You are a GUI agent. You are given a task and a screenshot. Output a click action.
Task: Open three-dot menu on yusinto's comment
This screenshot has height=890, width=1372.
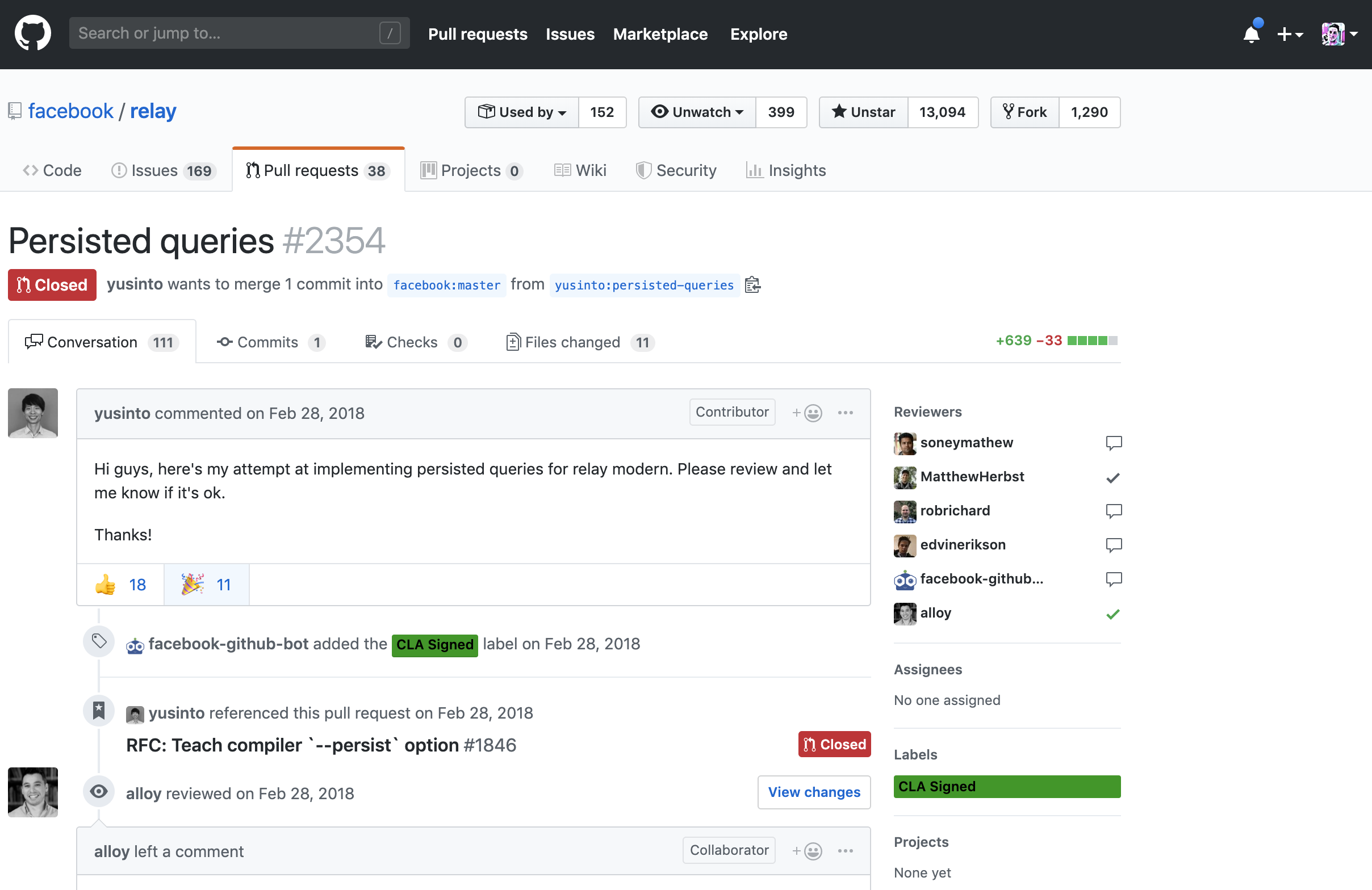pyautogui.click(x=845, y=413)
